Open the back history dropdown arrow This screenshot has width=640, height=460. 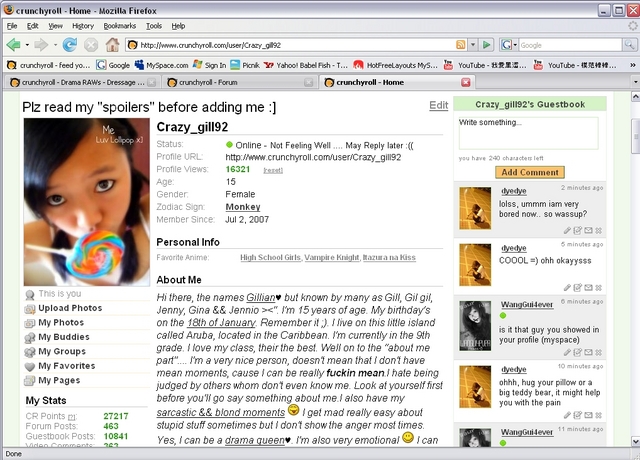pos(27,45)
